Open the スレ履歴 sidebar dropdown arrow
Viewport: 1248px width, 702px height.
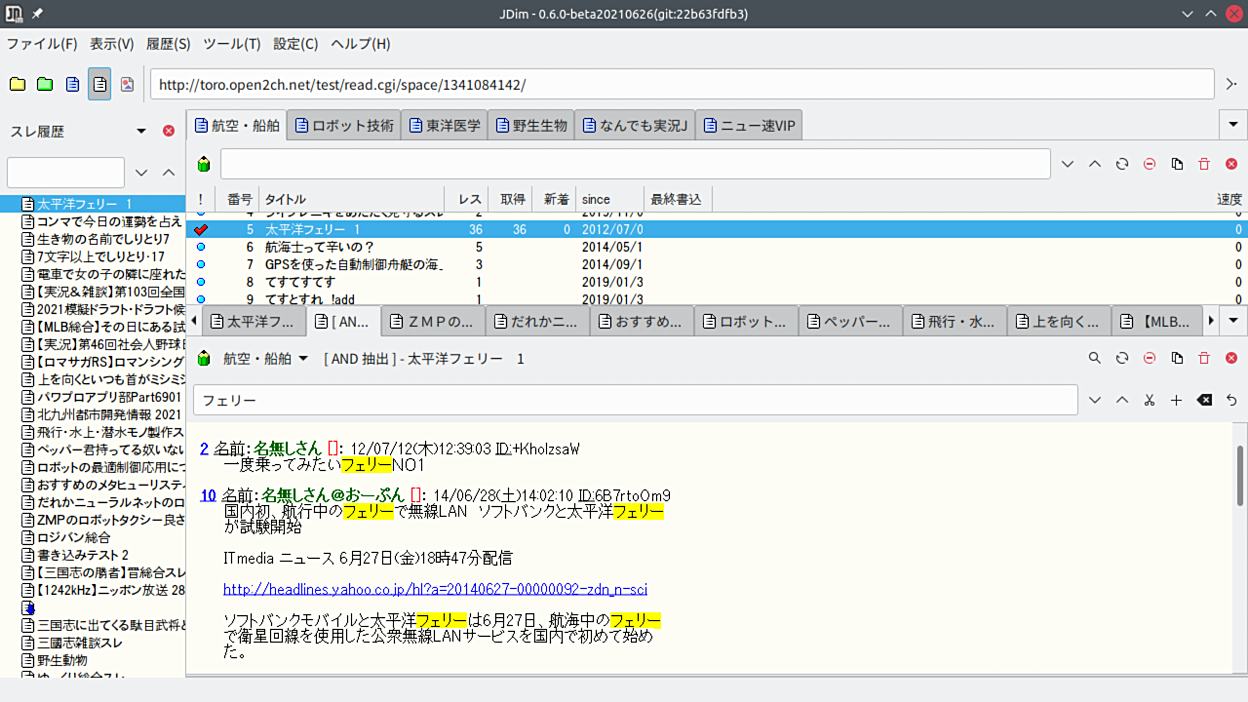(x=141, y=131)
